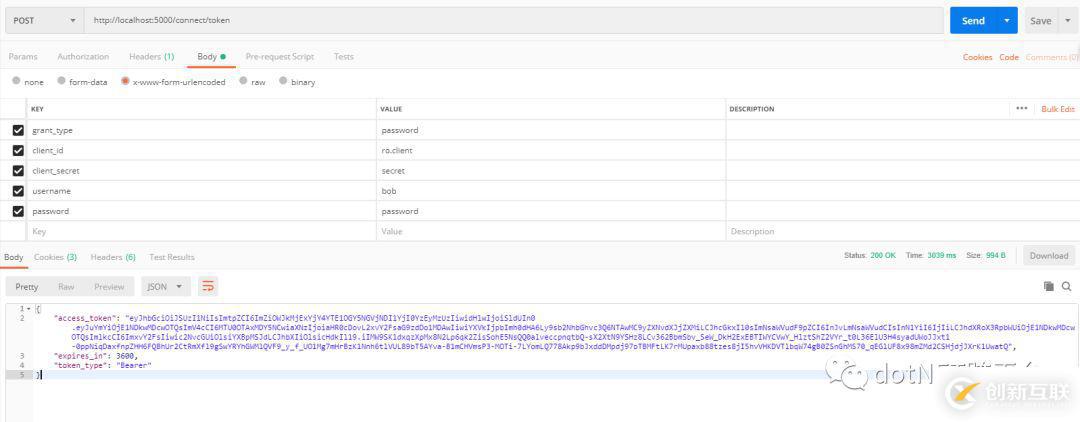1080x422 pixels.
Task: Click the Code link
Action: point(1009,57)
